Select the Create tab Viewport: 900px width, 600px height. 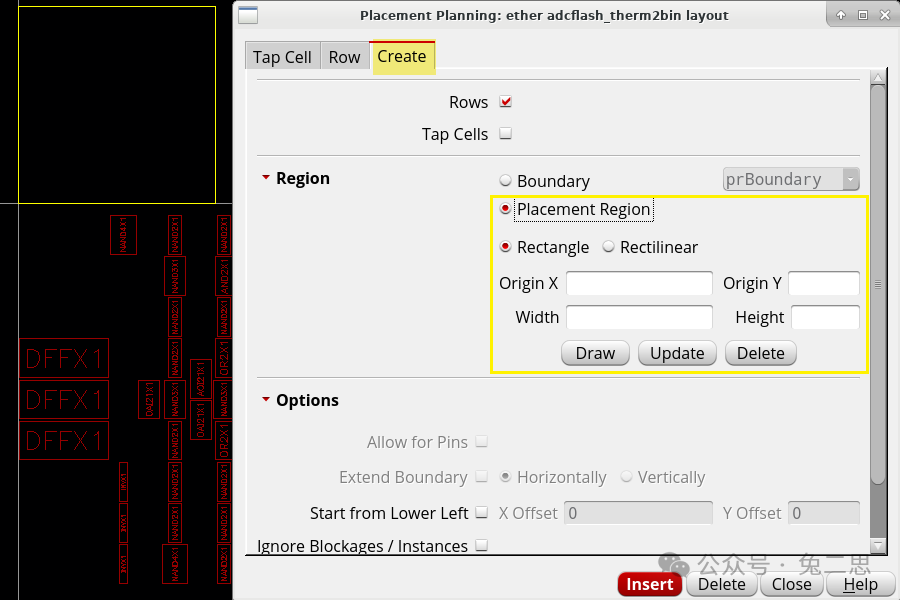click(402, 56)
